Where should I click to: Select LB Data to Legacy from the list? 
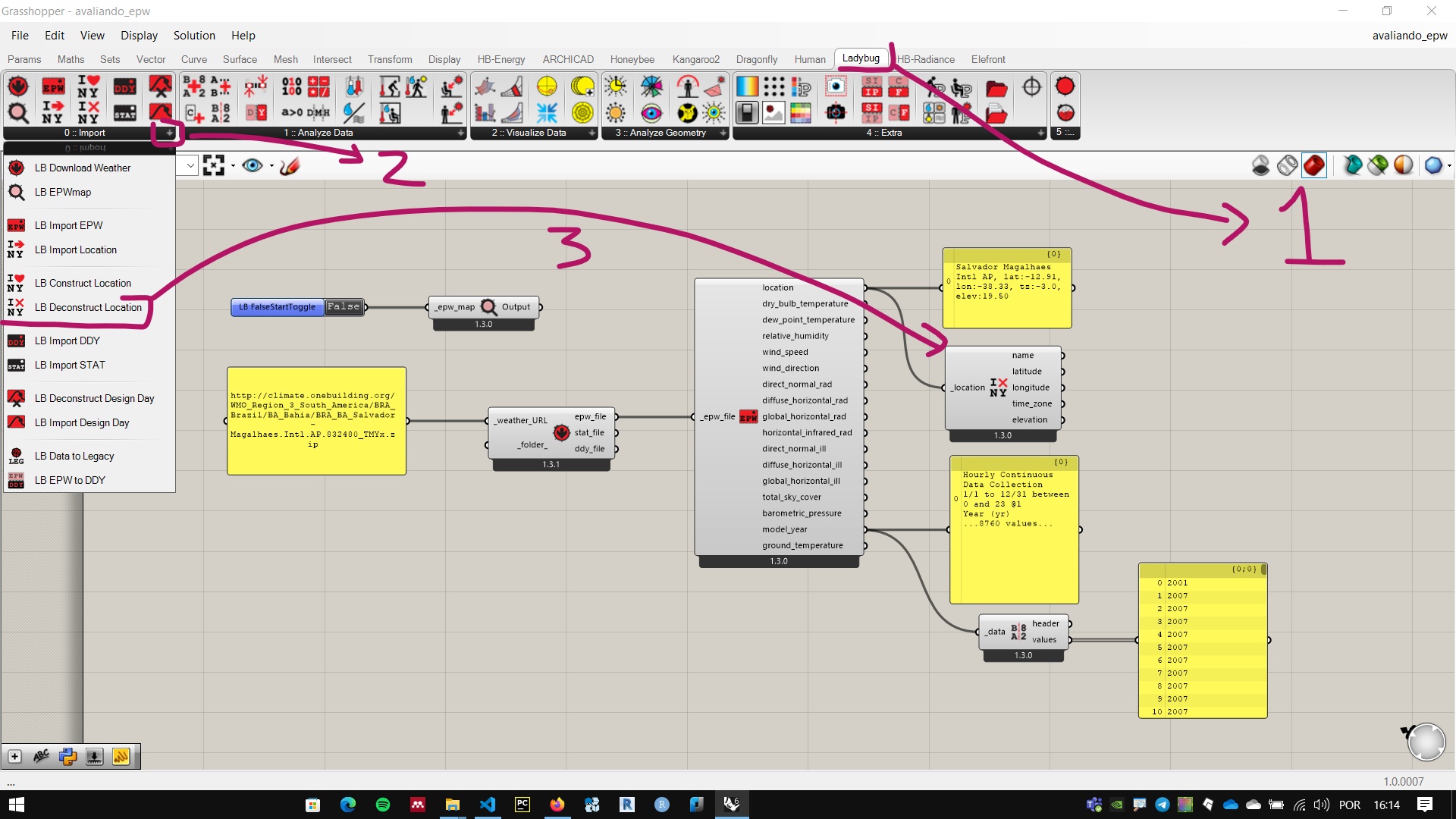[x=89, y=456]
